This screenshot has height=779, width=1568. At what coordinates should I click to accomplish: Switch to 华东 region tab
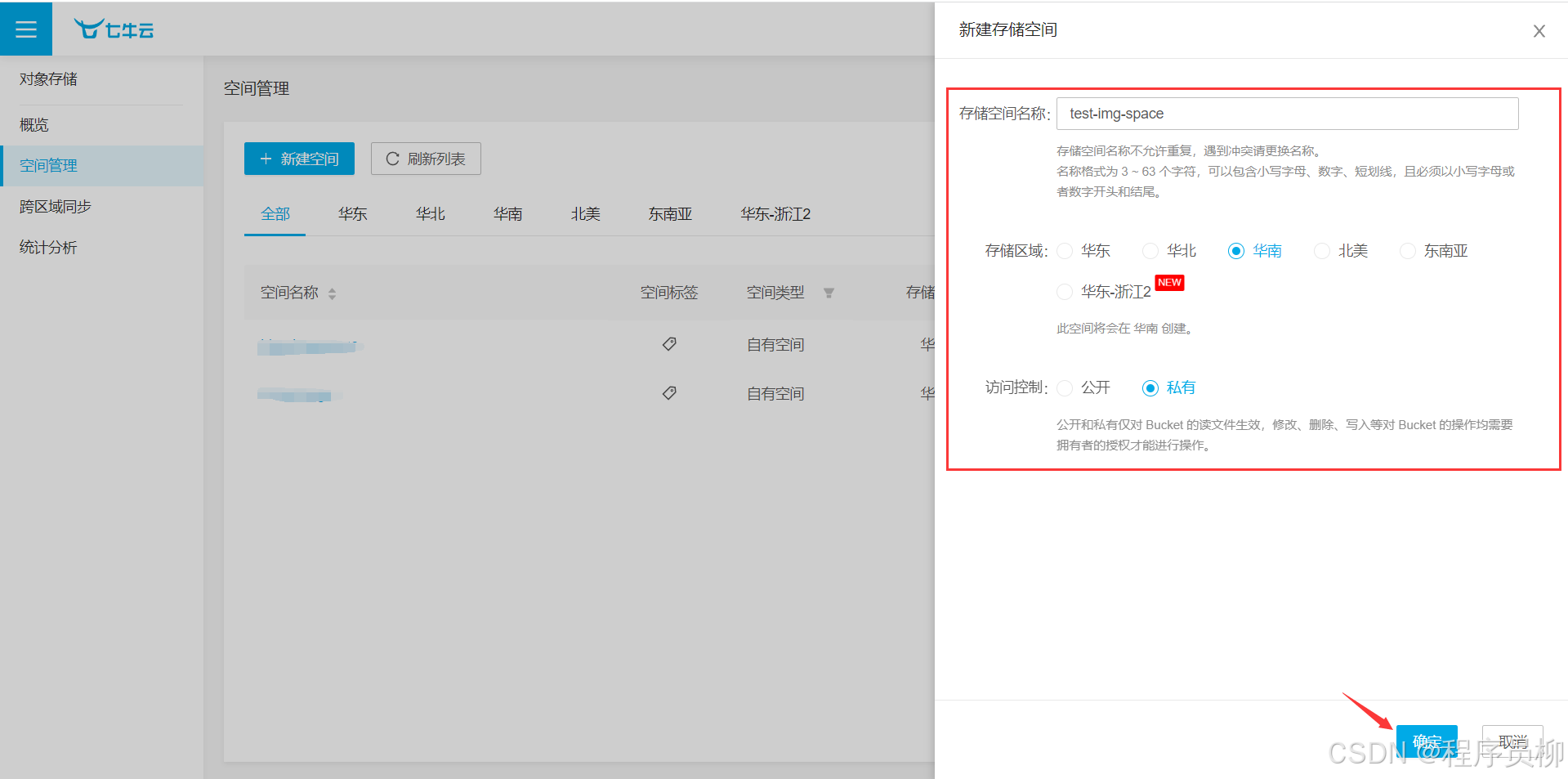pyautogui.click(x=353, y=214)
